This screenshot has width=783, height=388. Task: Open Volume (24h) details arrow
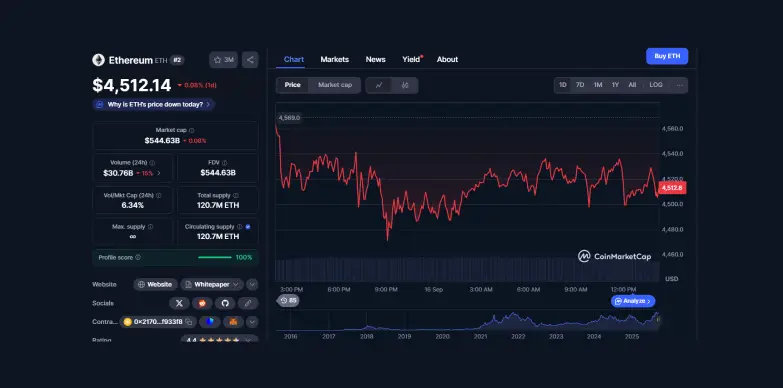click(x=159, y=173)
